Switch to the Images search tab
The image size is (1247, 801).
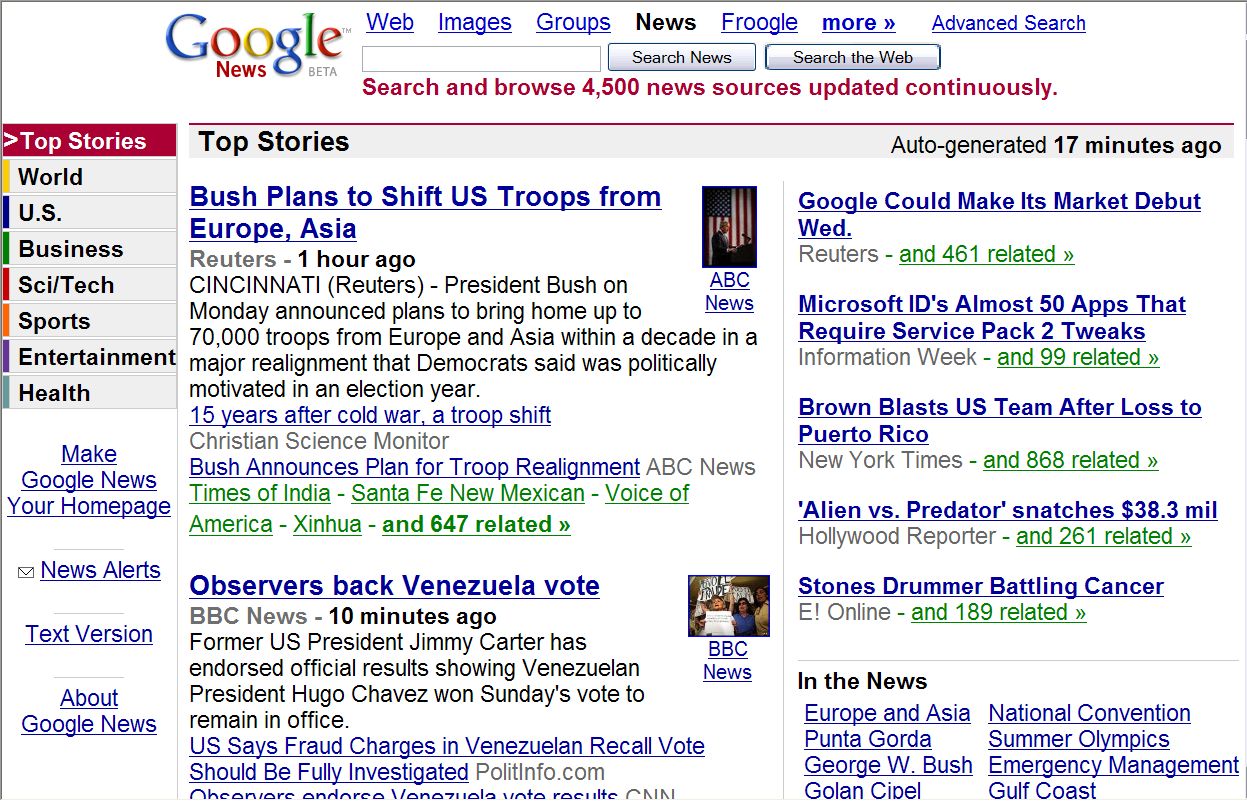tap(474, 22)
